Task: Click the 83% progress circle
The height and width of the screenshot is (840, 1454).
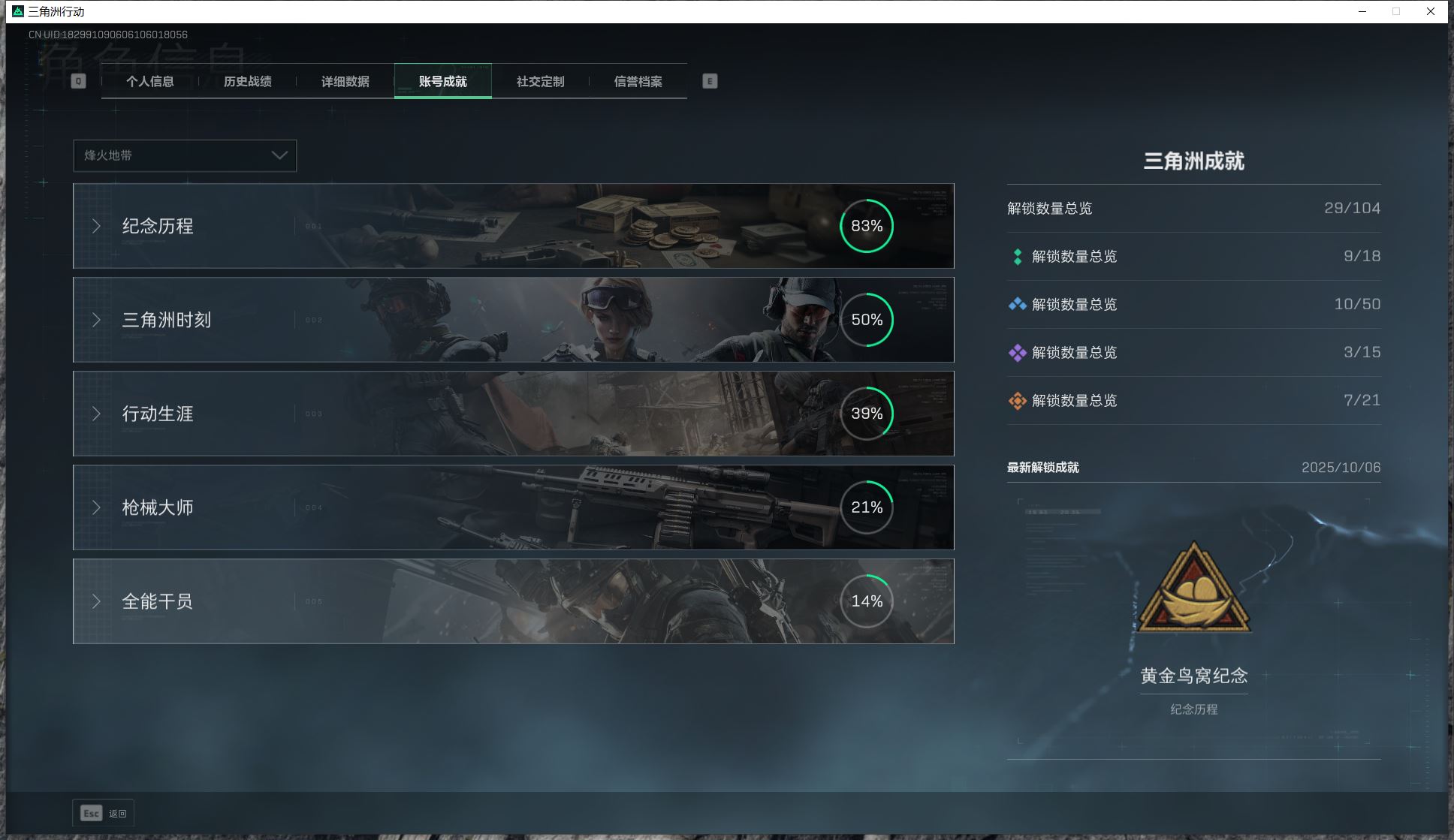Action: coord(867,226)
